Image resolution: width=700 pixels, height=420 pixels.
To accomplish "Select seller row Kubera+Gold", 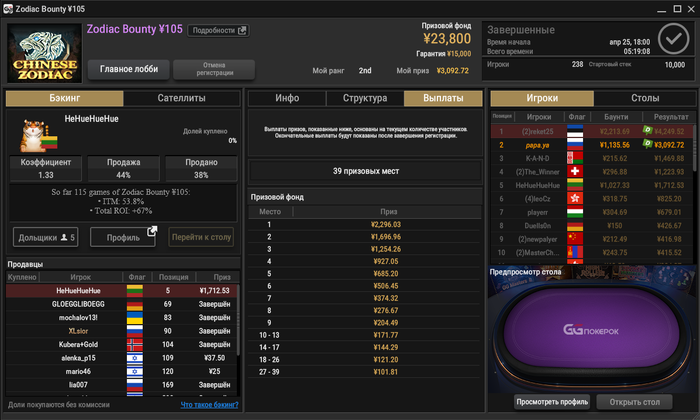I will click(121, 344).
